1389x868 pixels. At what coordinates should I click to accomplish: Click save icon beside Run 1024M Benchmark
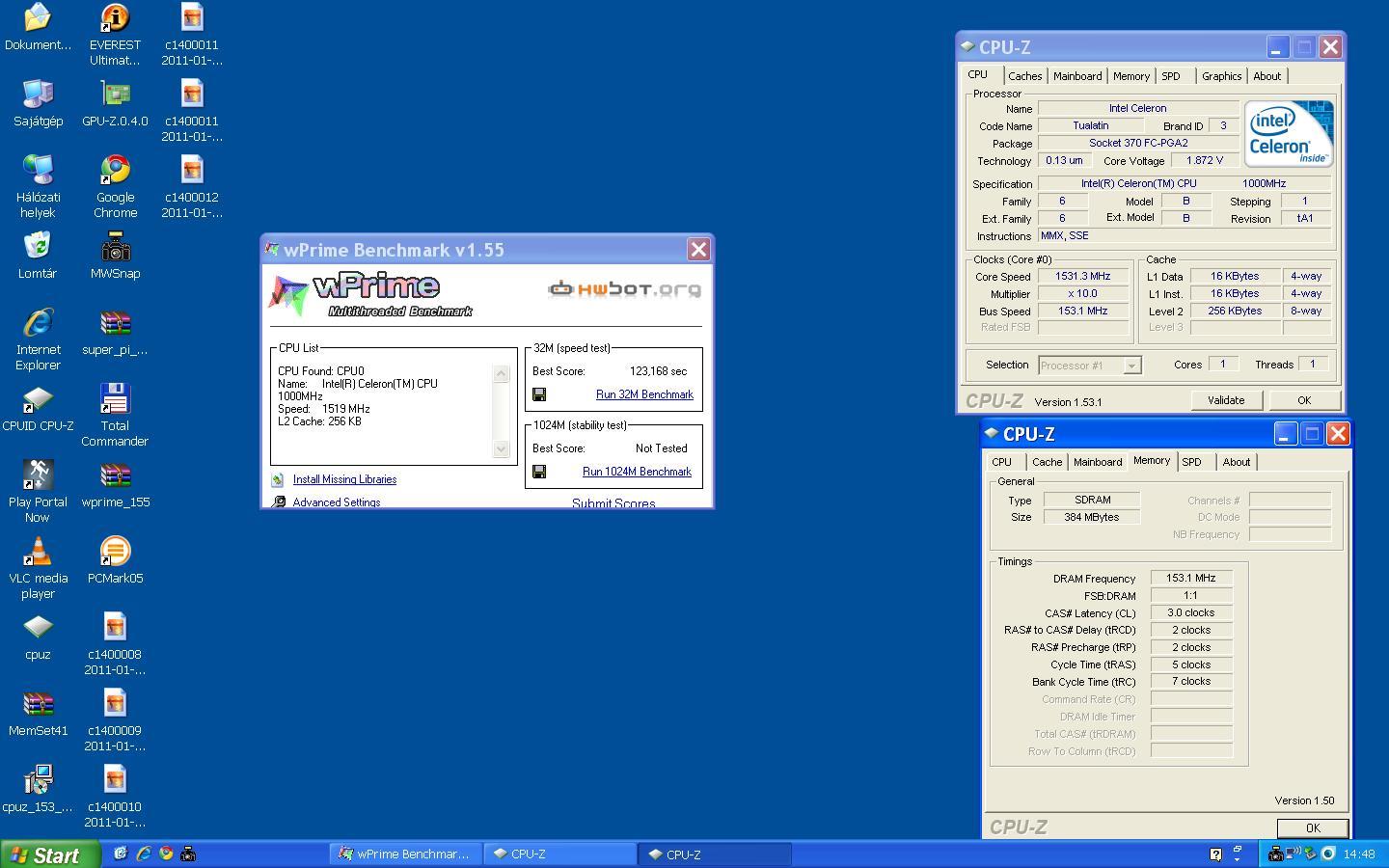point(539,472)
